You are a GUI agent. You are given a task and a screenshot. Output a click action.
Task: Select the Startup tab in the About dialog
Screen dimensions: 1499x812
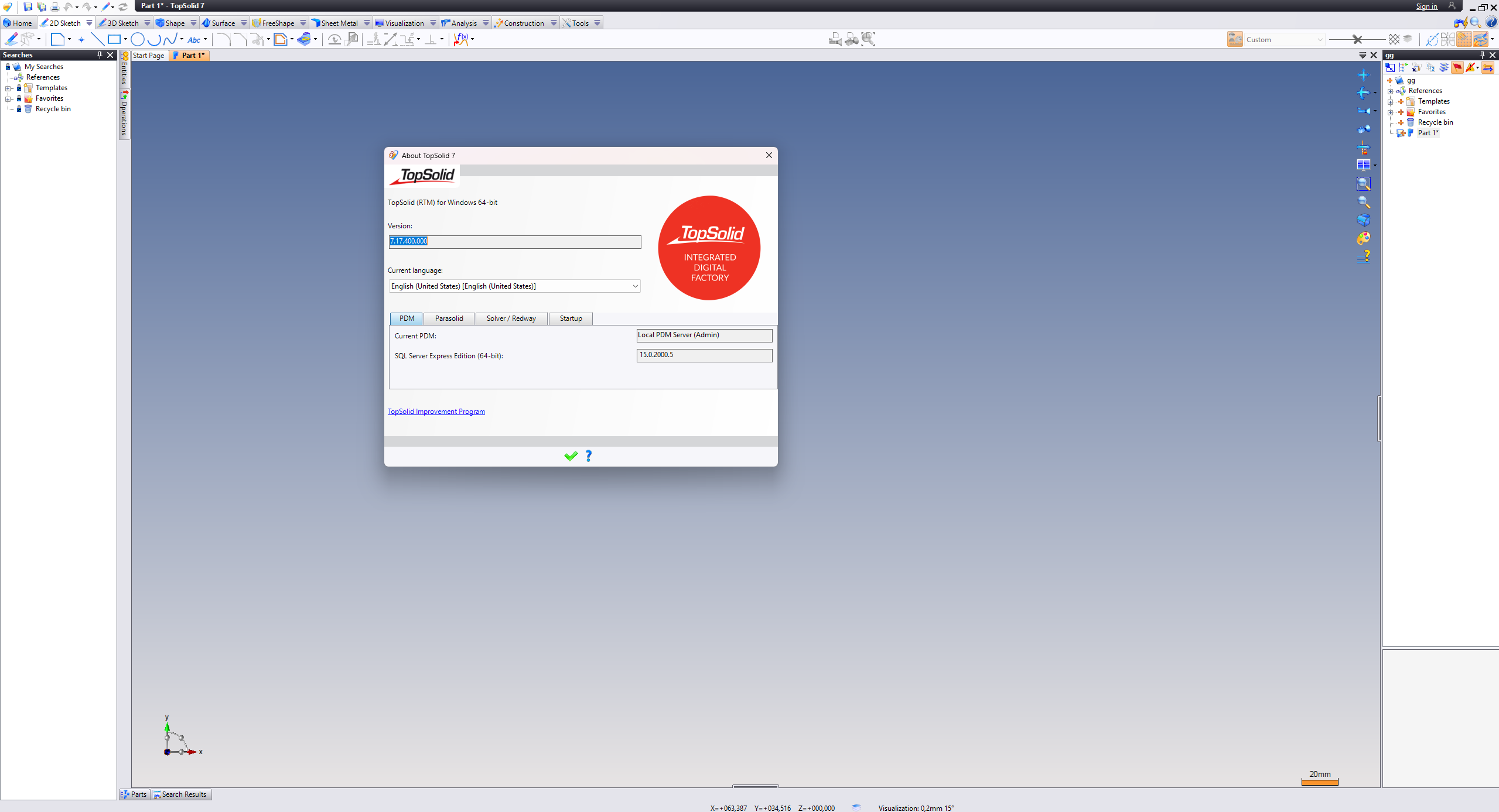(571, 318)
